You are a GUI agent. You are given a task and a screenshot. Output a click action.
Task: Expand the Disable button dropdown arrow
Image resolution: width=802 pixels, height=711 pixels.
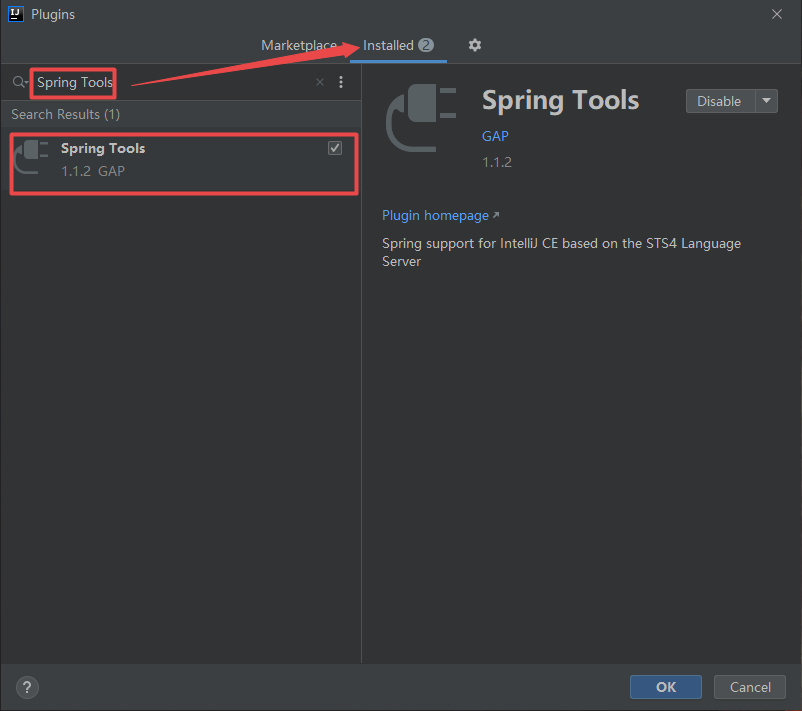coord(766,101)
